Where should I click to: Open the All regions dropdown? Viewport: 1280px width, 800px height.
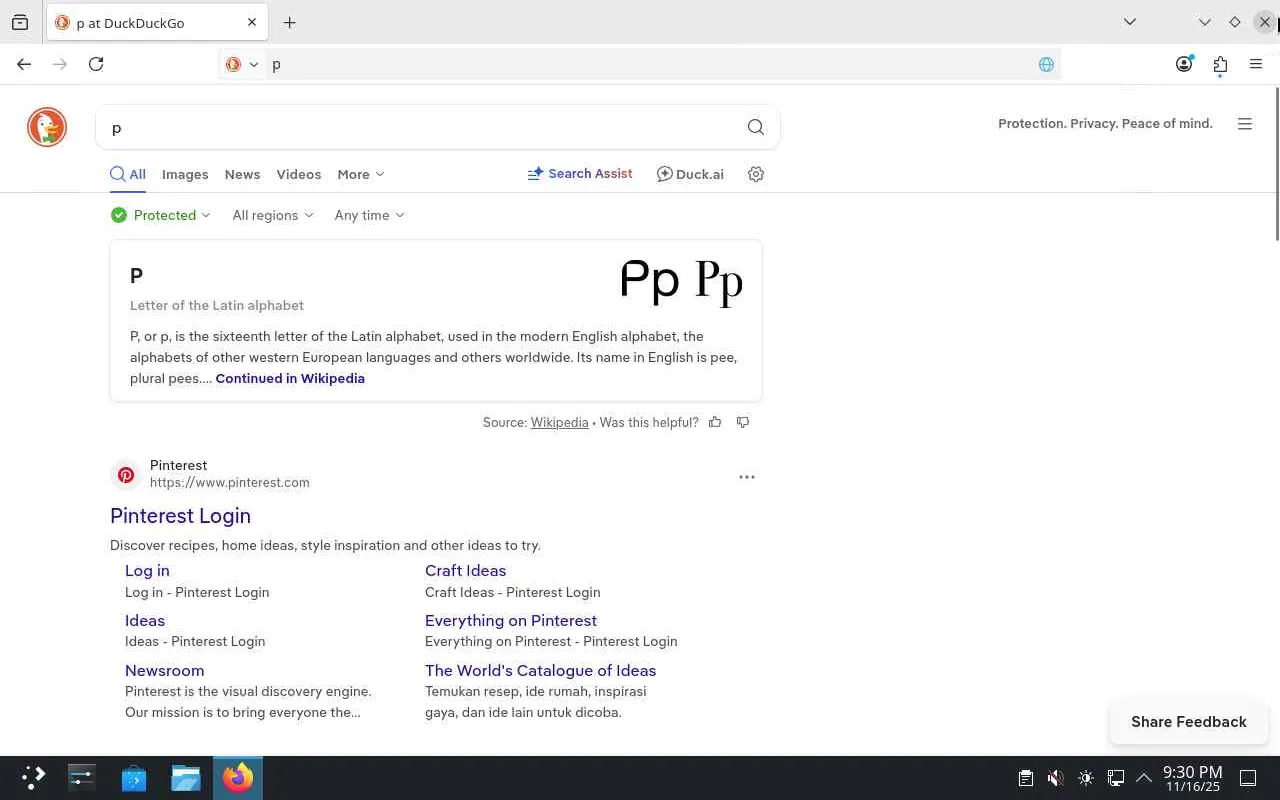pos(273,215)
